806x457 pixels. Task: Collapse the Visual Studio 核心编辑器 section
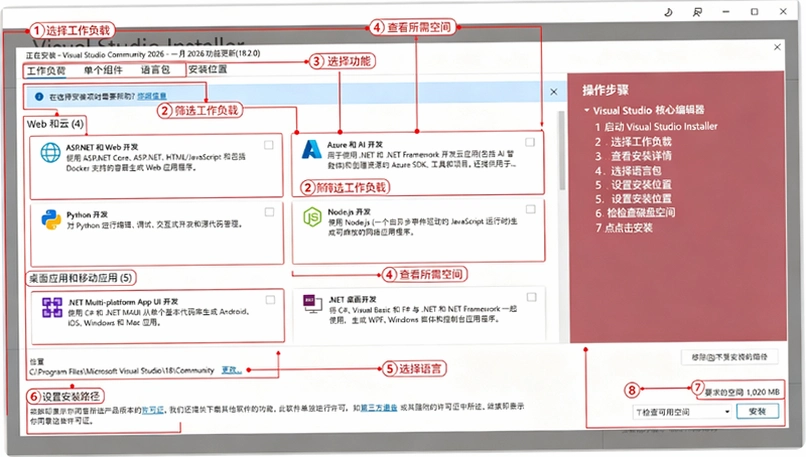[587, 110]
